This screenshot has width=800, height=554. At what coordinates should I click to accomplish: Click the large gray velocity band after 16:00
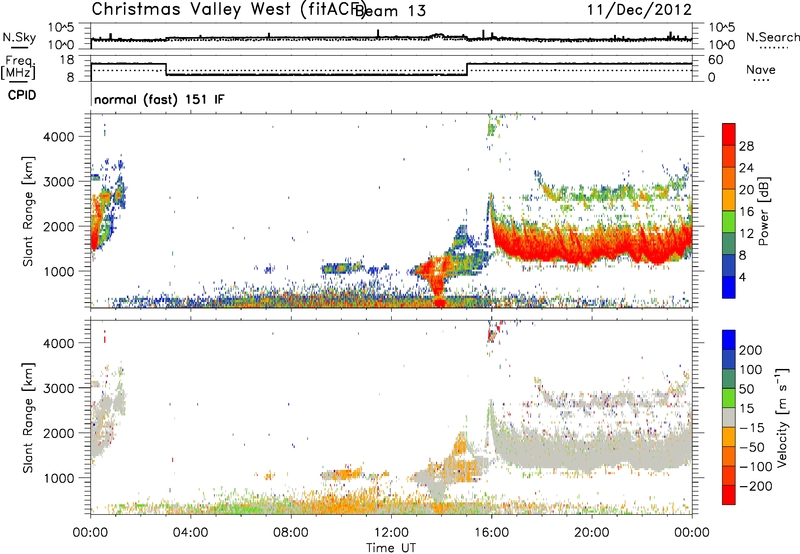(x=592, y=449)
